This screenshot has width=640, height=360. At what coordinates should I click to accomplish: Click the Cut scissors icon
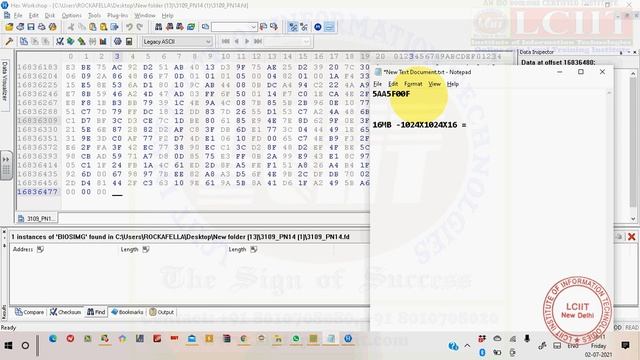(71, 27)
